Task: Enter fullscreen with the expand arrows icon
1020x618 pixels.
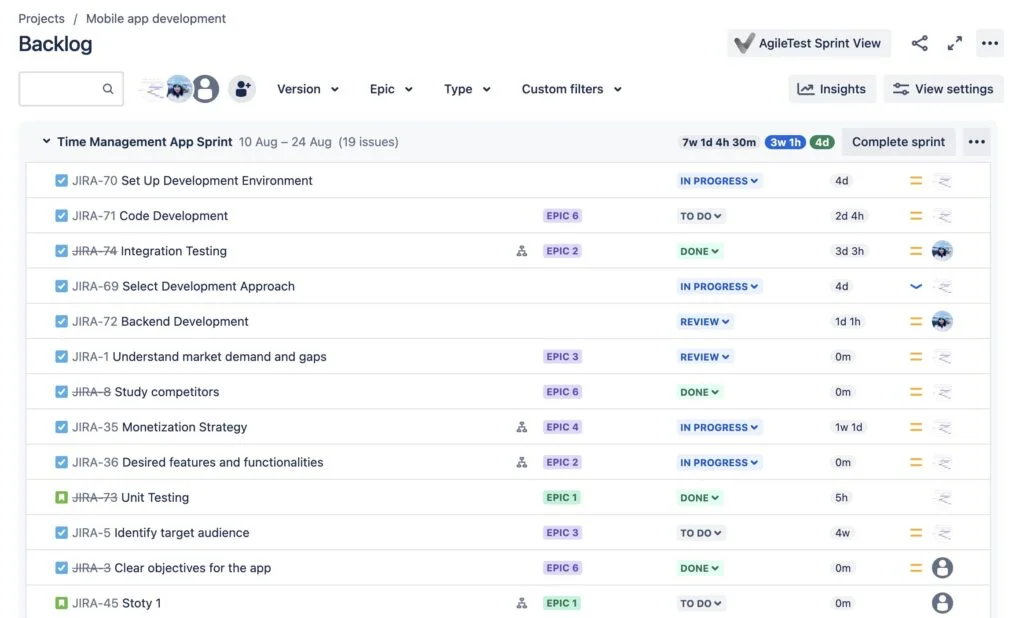Action: point(955,43)
